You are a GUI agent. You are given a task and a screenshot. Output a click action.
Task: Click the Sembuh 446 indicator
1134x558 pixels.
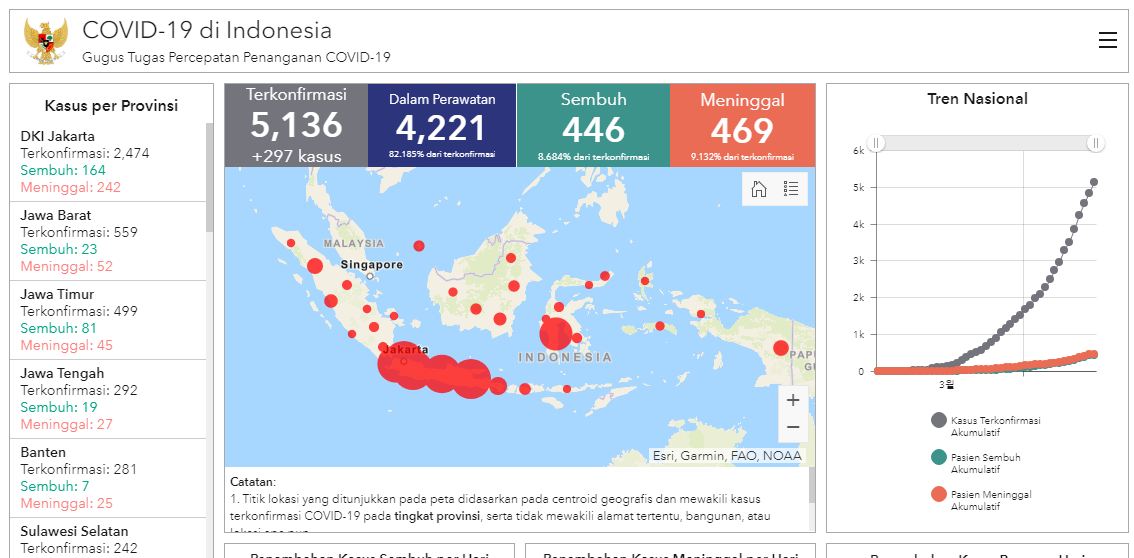click(593, 125)
